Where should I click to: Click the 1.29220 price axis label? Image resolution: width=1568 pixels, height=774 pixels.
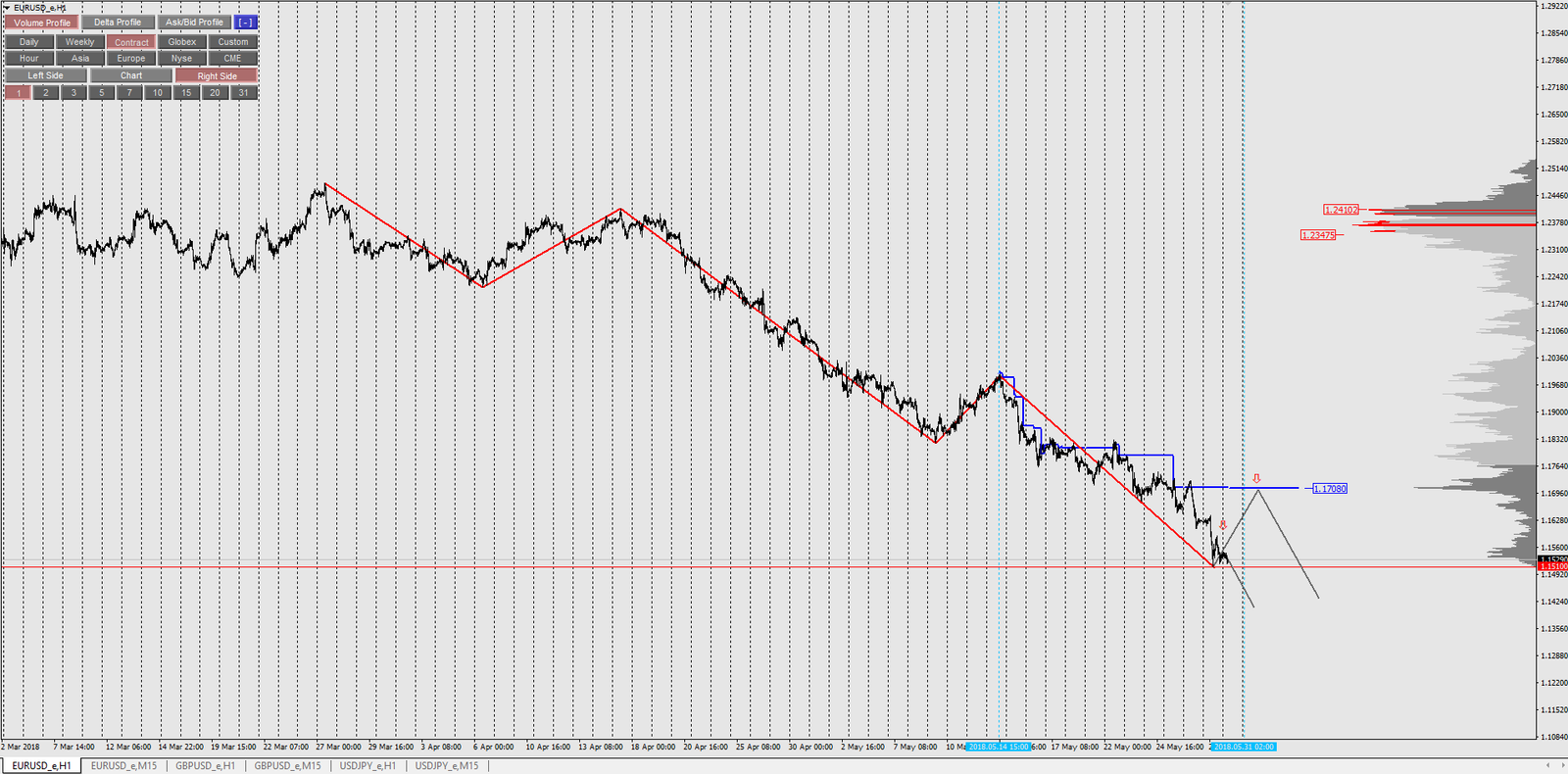click(1554, 6)
